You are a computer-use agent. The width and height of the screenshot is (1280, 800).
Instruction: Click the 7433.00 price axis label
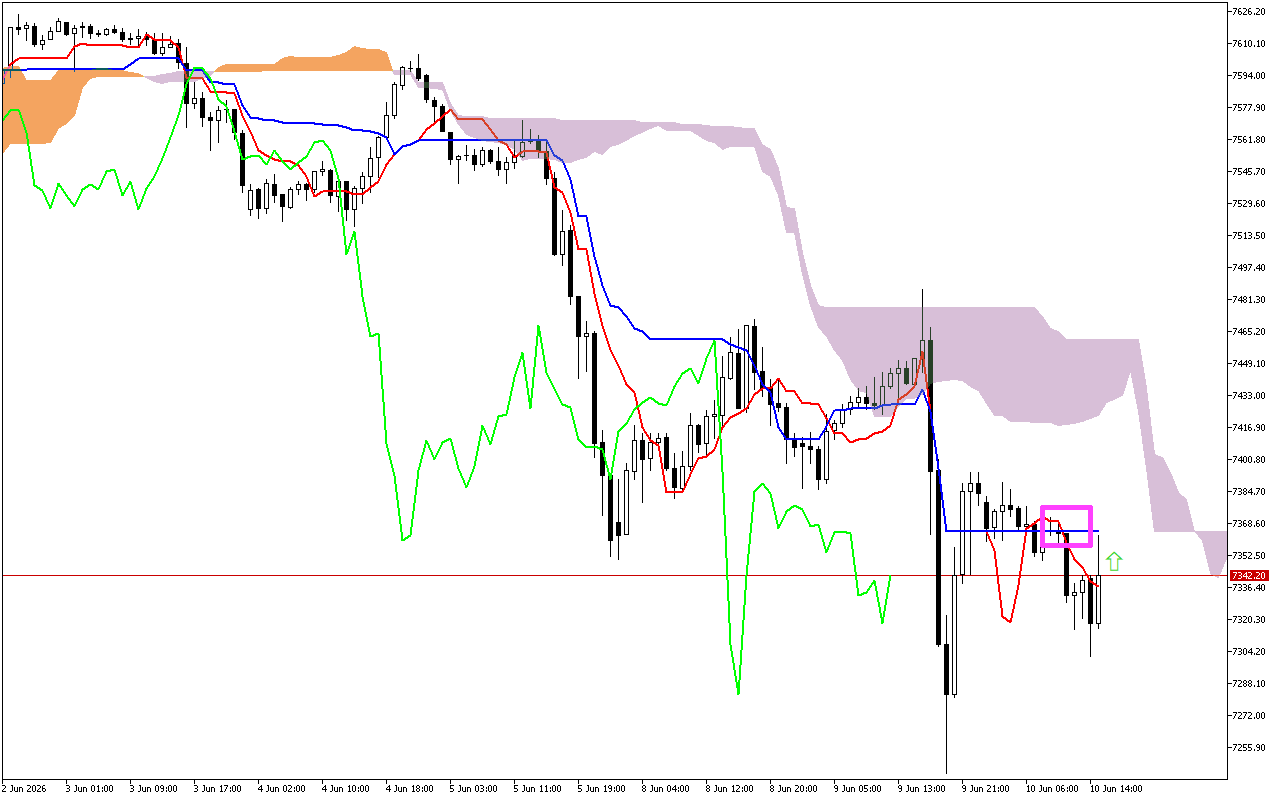1250,396
